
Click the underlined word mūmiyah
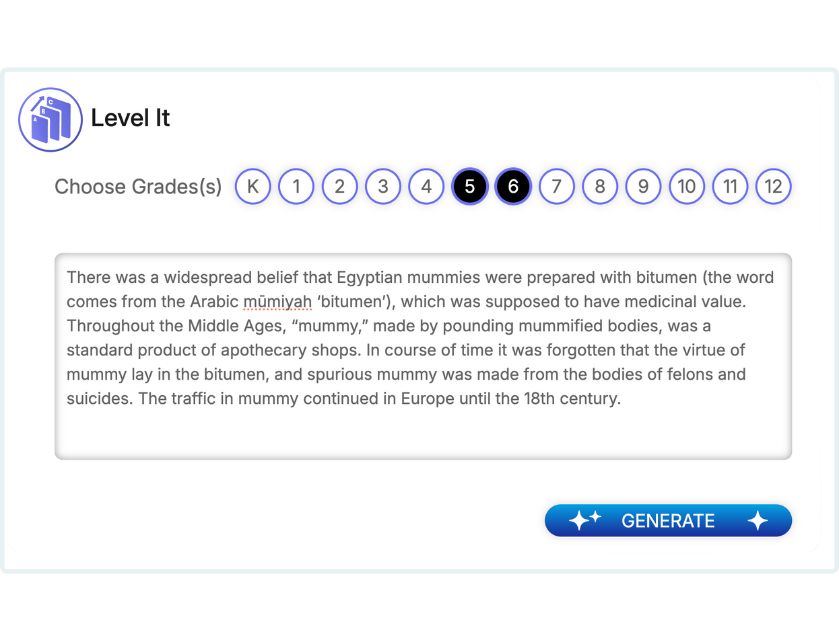277,301
